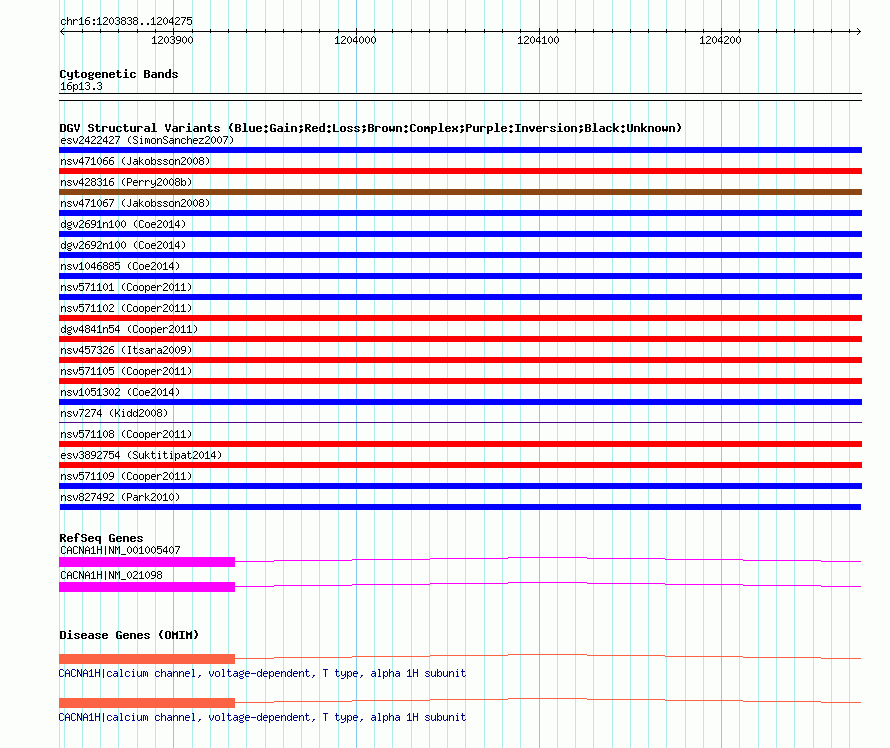Select the blue bar under nsv1051302

click(460, 402)
